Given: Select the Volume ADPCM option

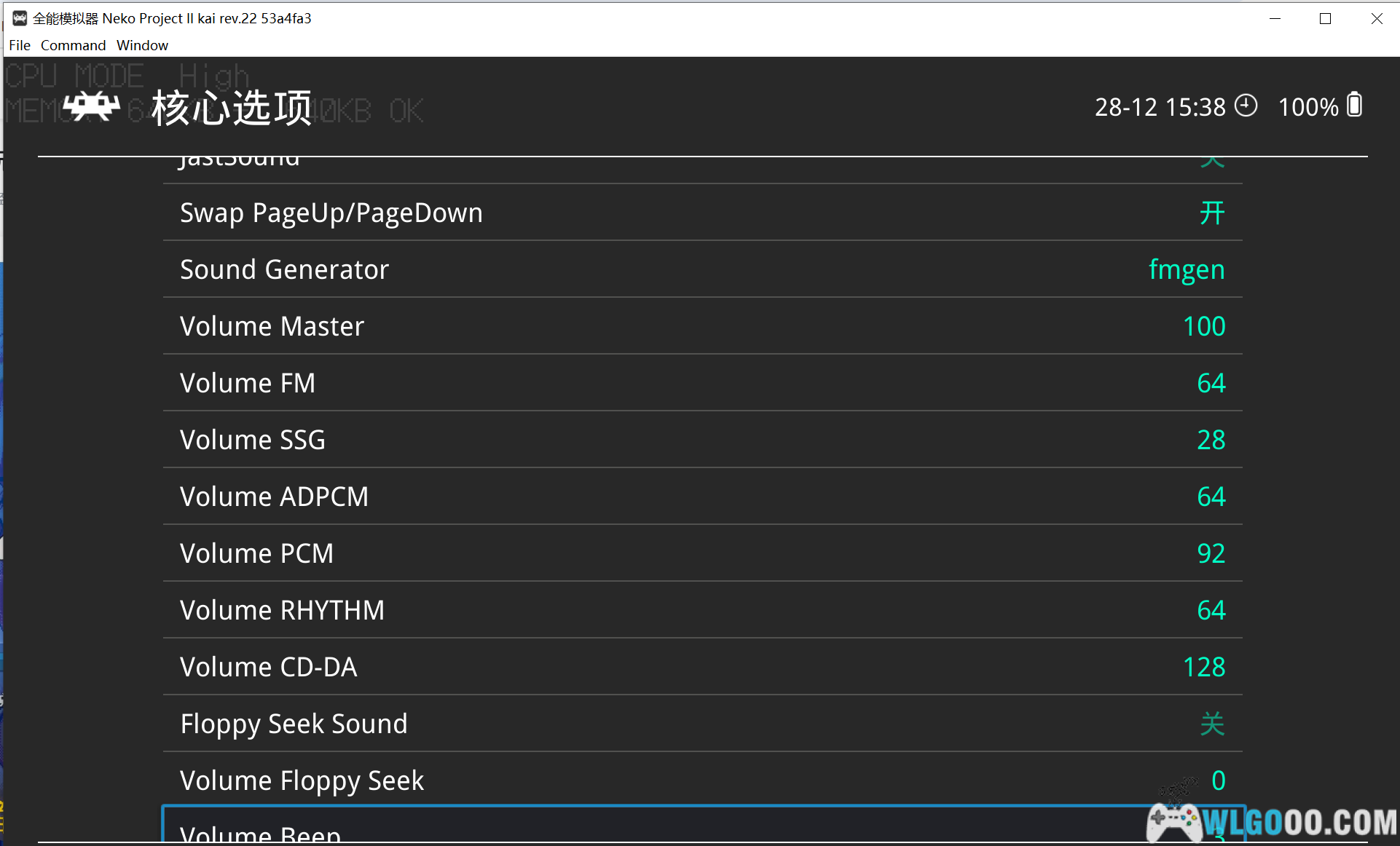Looking at the screenshot, I should tap(702, 497).
